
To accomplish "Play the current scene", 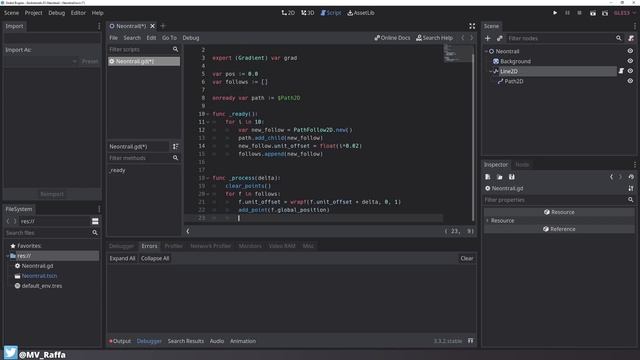I will point(593,13).
